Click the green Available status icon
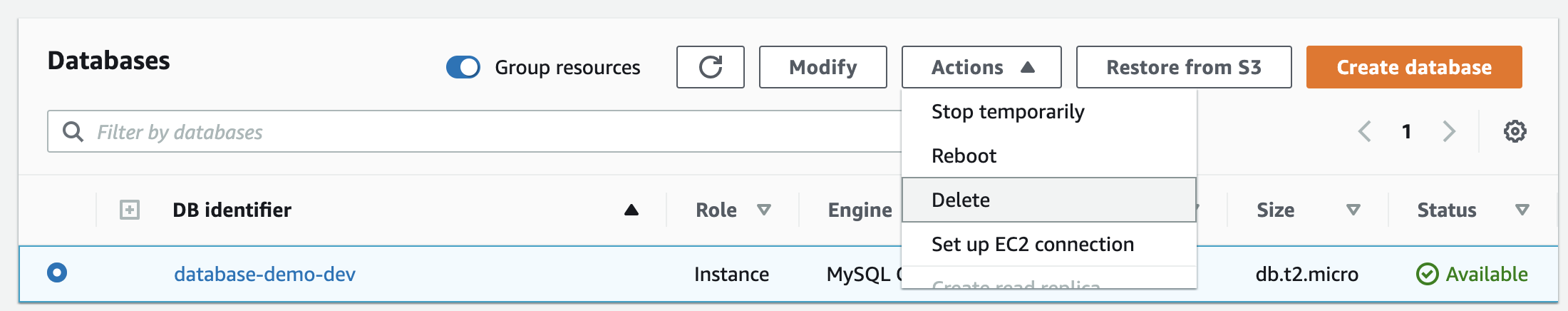 1427,274
